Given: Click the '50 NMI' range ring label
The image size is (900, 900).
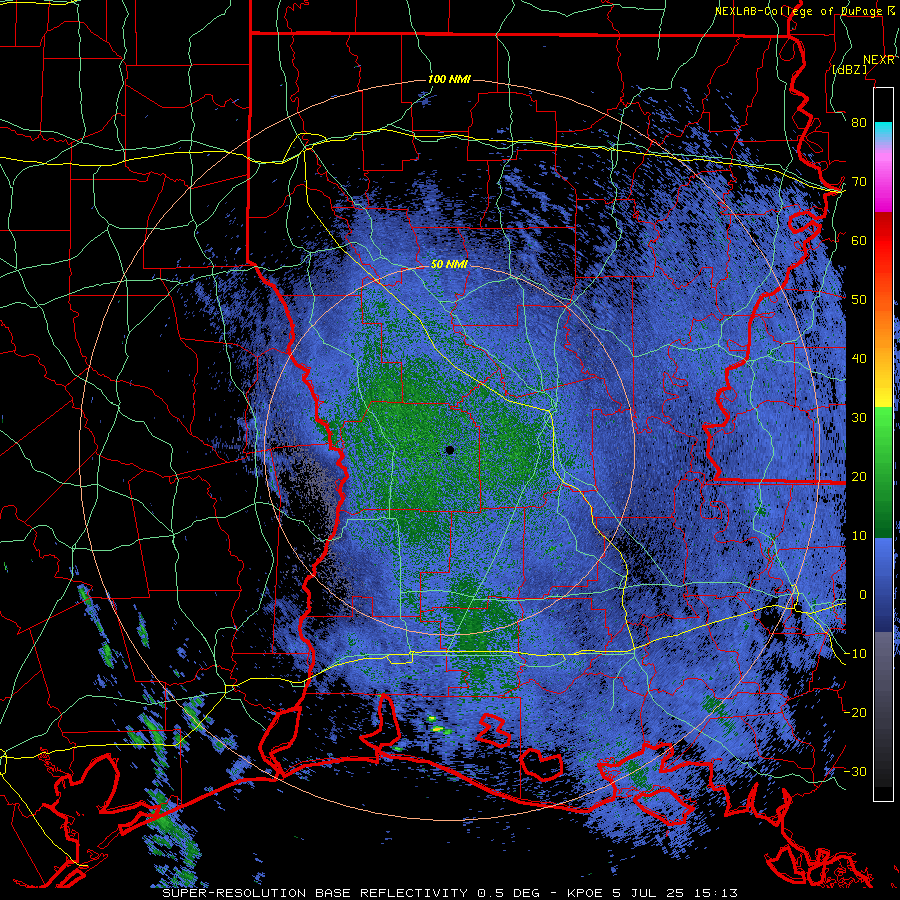Looking at the screenshot, I should tap(449, 265).
